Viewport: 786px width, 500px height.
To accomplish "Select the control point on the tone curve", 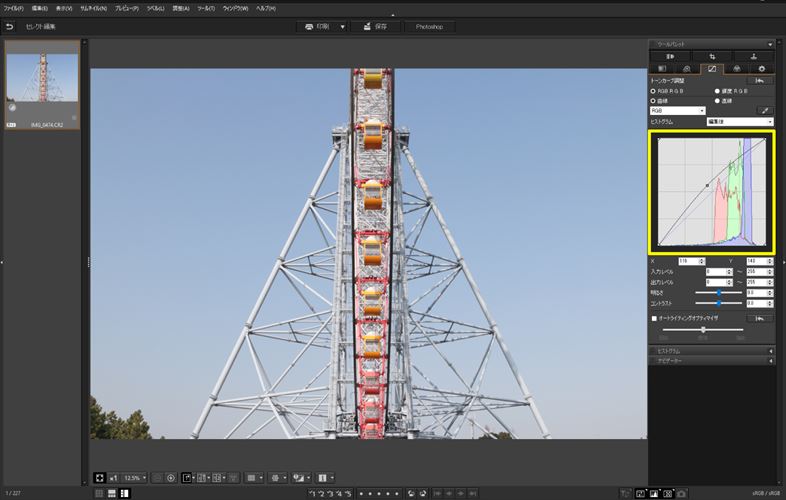I will (707, 186).
